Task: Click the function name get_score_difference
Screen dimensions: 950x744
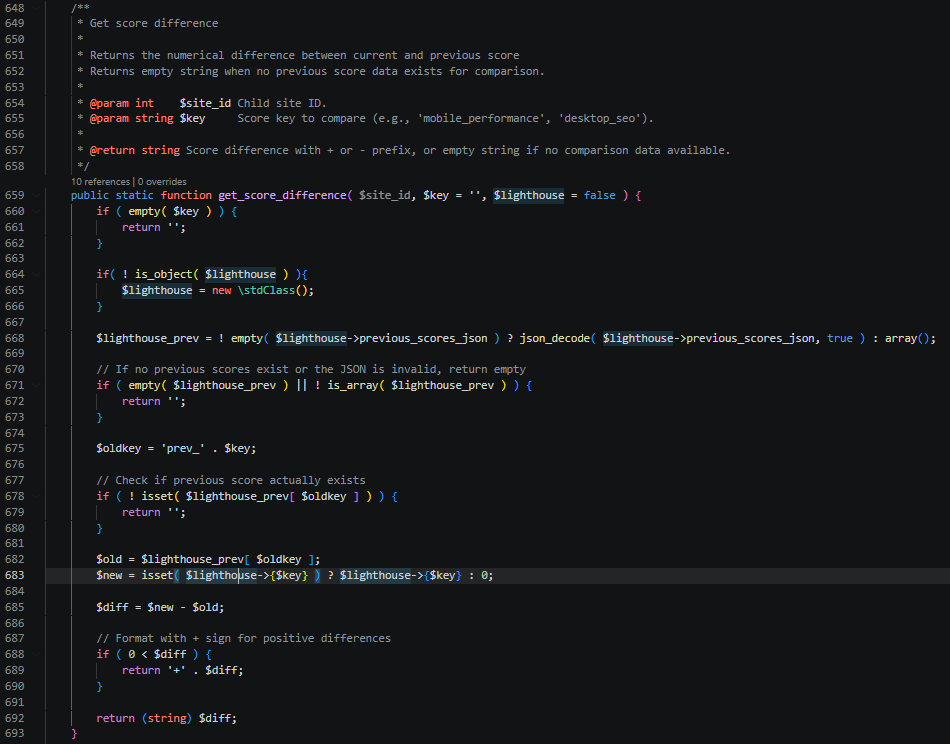Action: pyautogui.click(x=282, y=195)
